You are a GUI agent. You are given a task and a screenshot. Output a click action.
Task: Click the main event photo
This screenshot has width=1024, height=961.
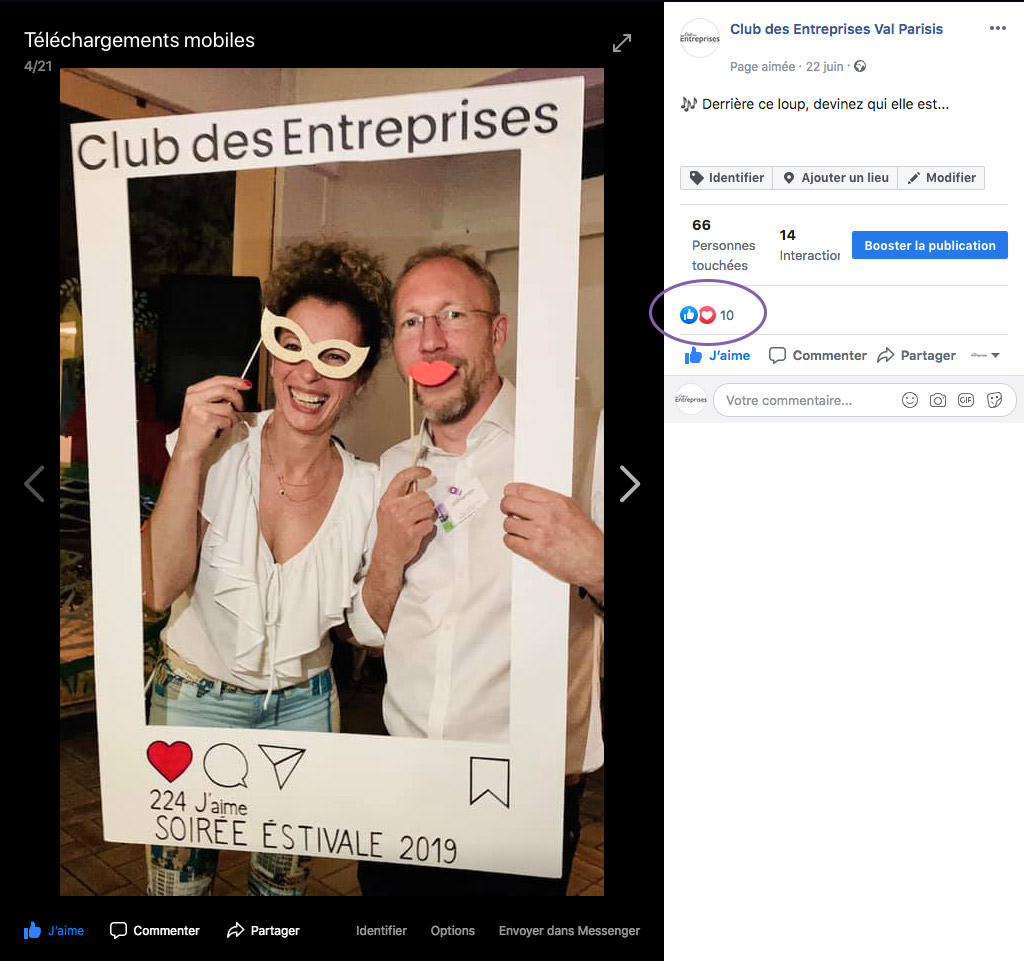(x=332, y=482)
